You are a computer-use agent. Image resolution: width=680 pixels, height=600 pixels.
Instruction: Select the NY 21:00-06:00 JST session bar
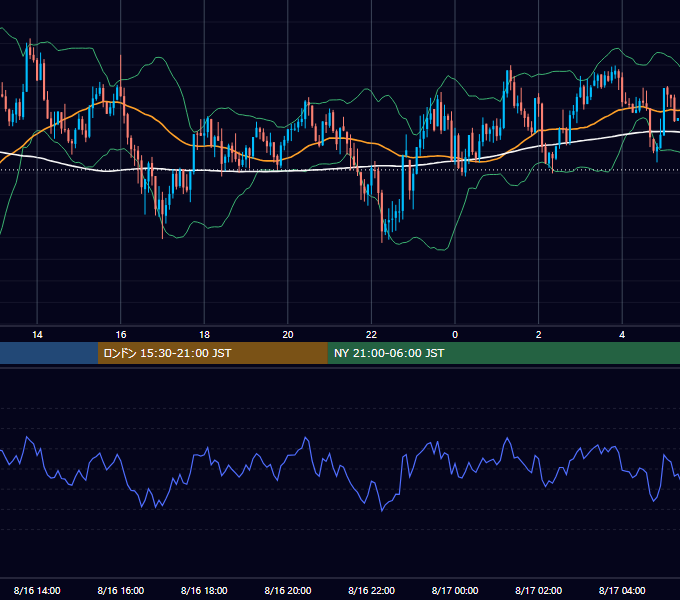click(x=503, y=353)
